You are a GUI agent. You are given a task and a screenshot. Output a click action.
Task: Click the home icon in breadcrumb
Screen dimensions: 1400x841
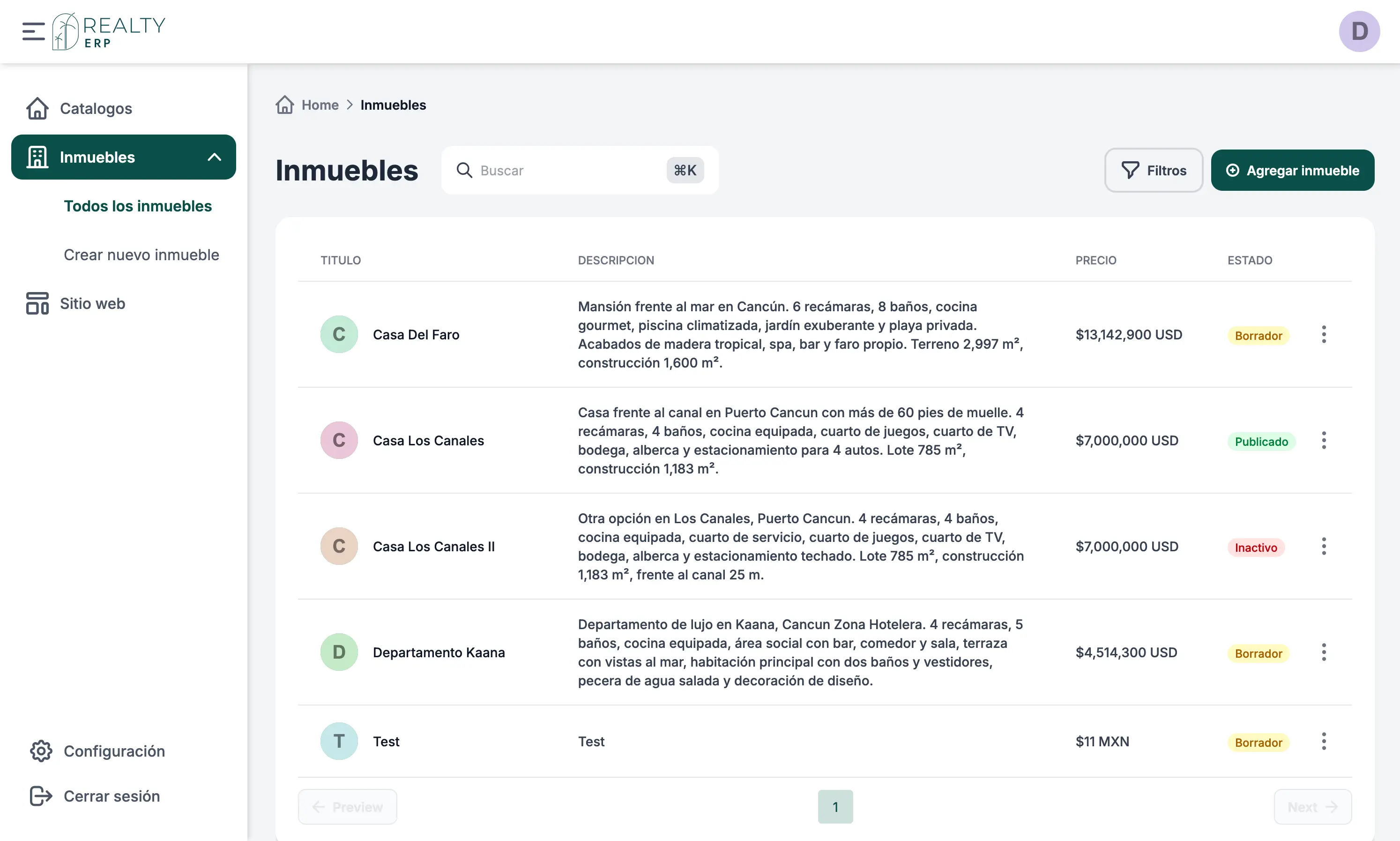click(284, 105)
